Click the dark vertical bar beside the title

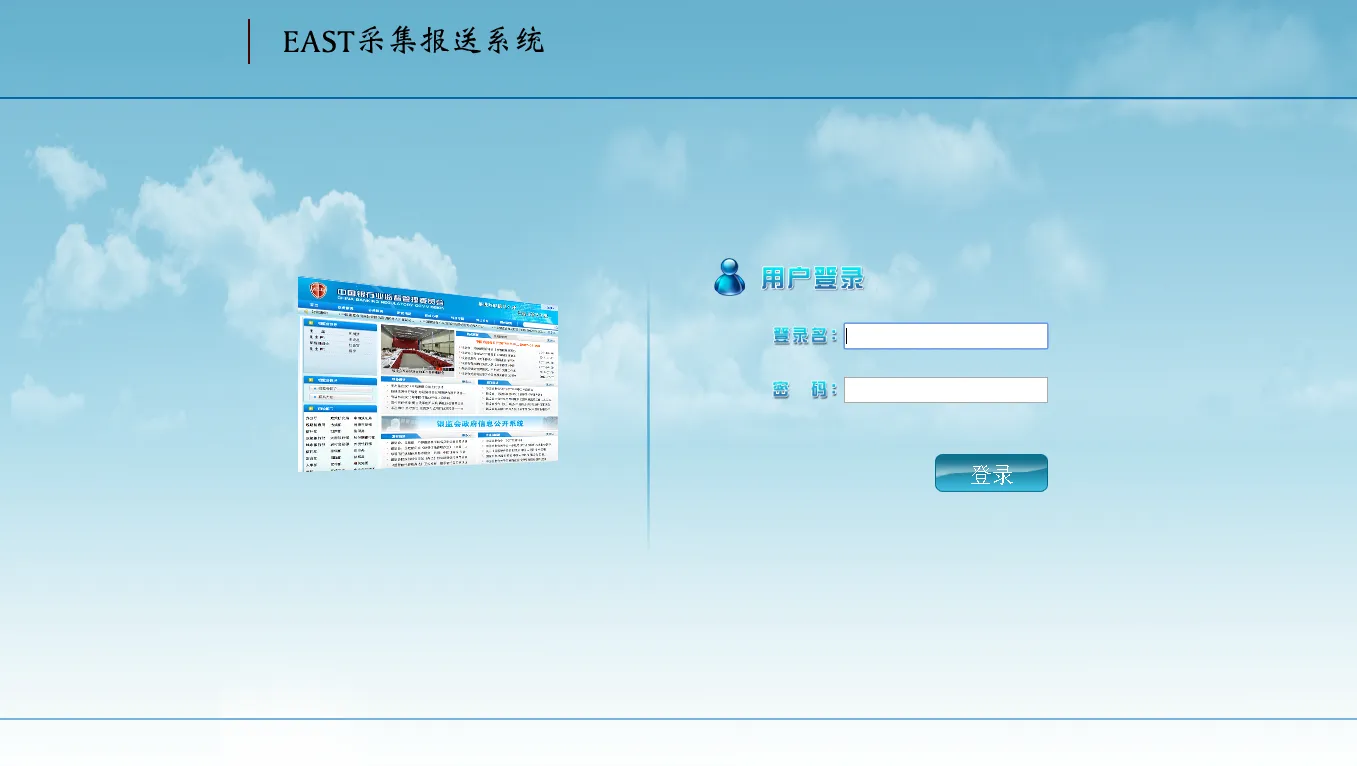(249, 41)
